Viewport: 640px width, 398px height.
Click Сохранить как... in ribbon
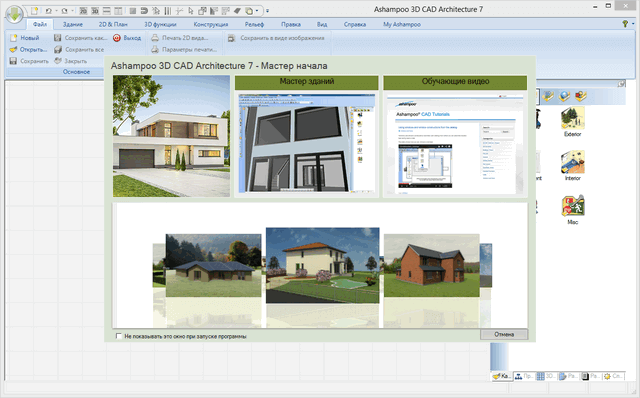click(80, 38)
